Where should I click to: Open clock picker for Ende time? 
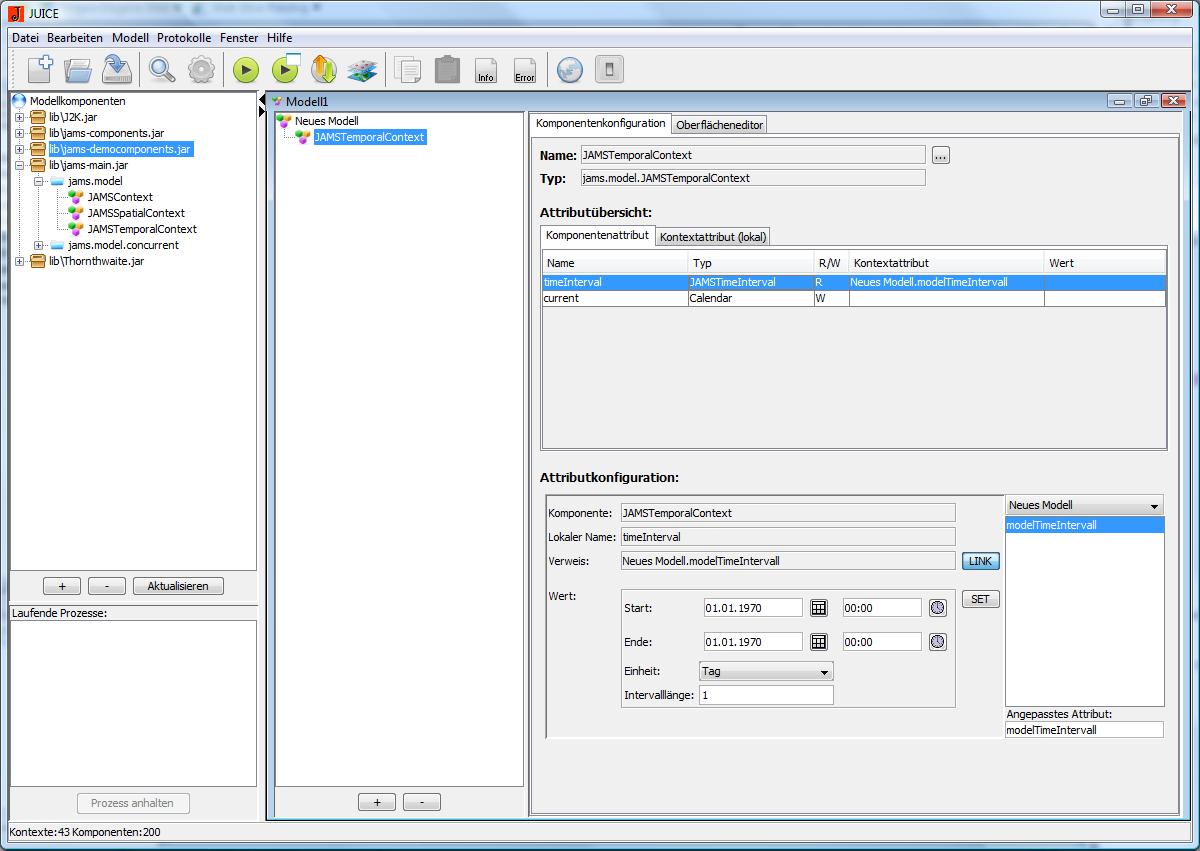[937, 642]
